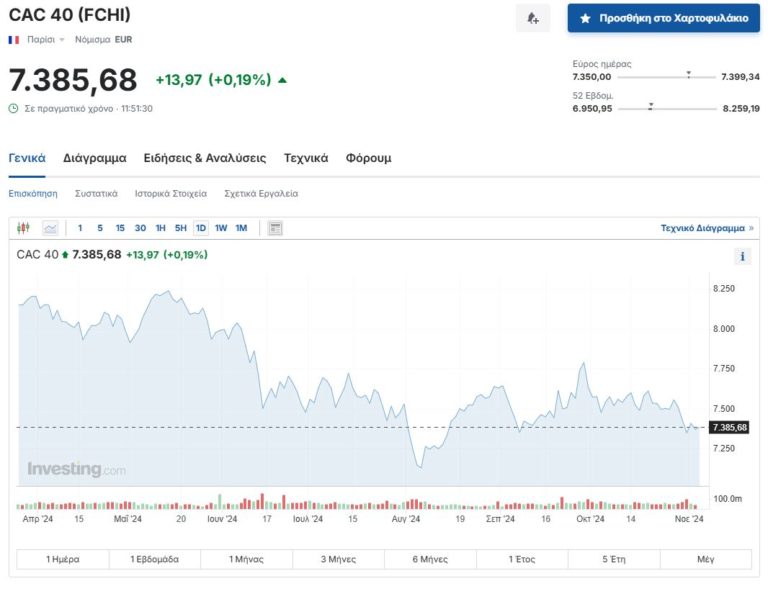768x599 pixels.
Task: Toggle the 1D chart interval
Action: pyautogui.click(x=201, y=228)
